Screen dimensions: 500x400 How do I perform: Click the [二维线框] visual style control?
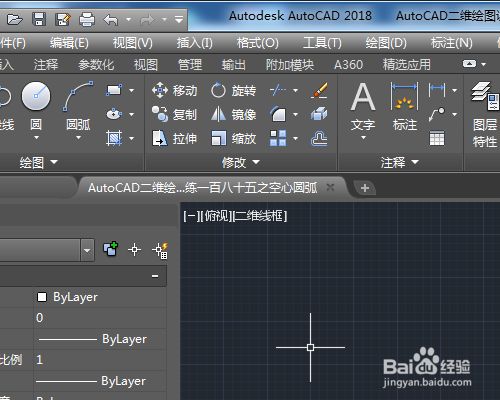pos(260,216)
